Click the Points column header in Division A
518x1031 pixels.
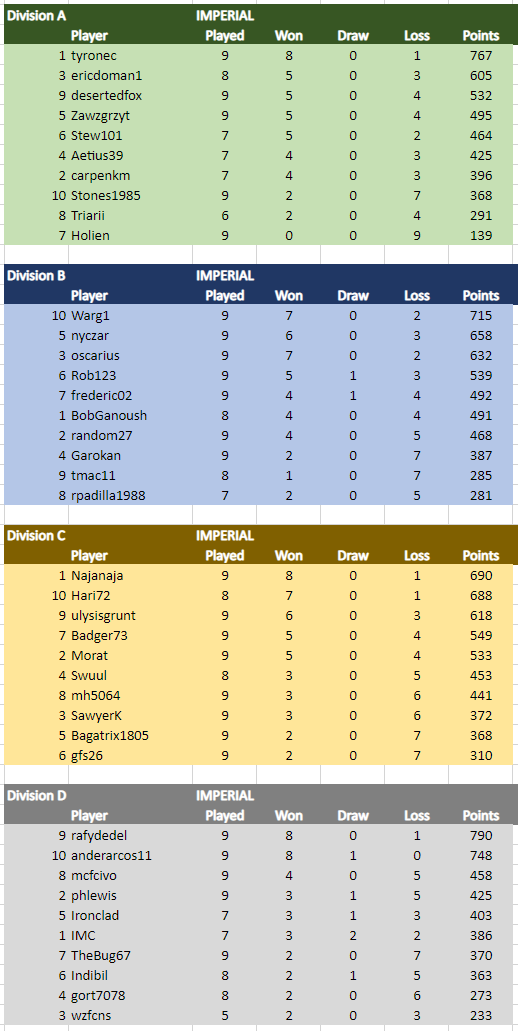481,36
